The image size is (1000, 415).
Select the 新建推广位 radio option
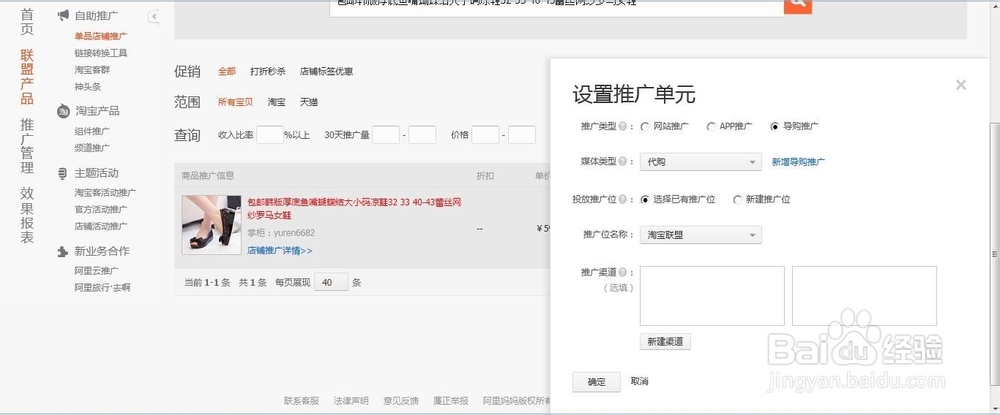[737, 200]
